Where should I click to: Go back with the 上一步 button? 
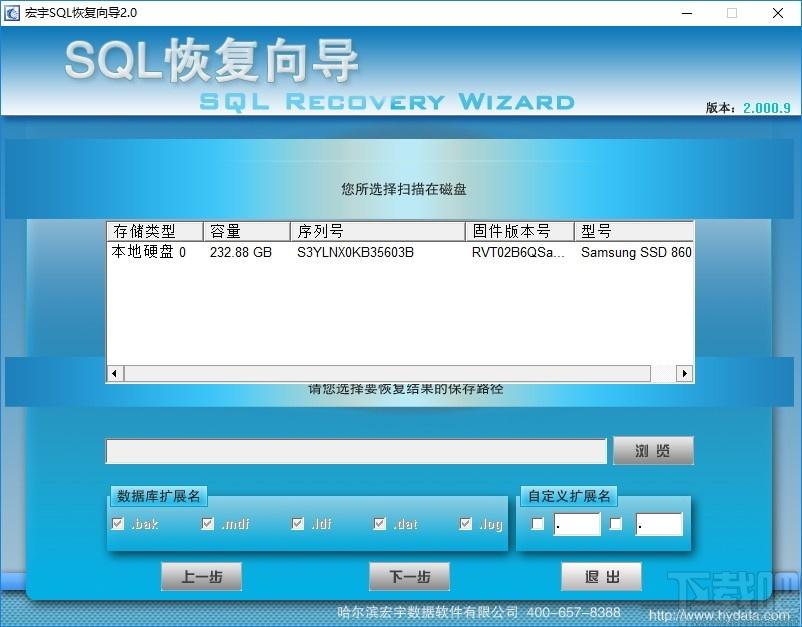coord(202,576)
